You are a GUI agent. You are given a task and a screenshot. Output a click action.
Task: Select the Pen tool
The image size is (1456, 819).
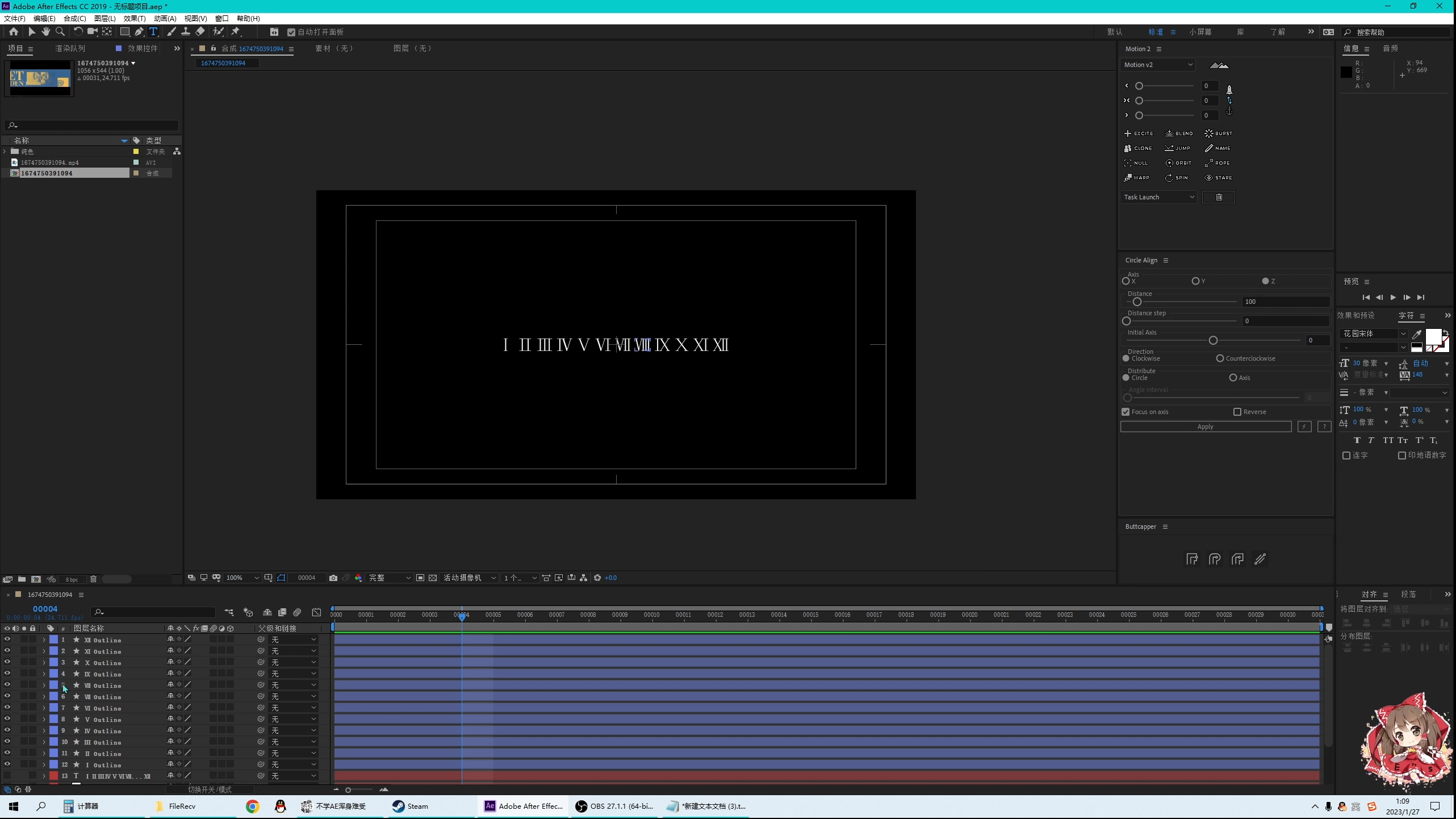(139, 32)
